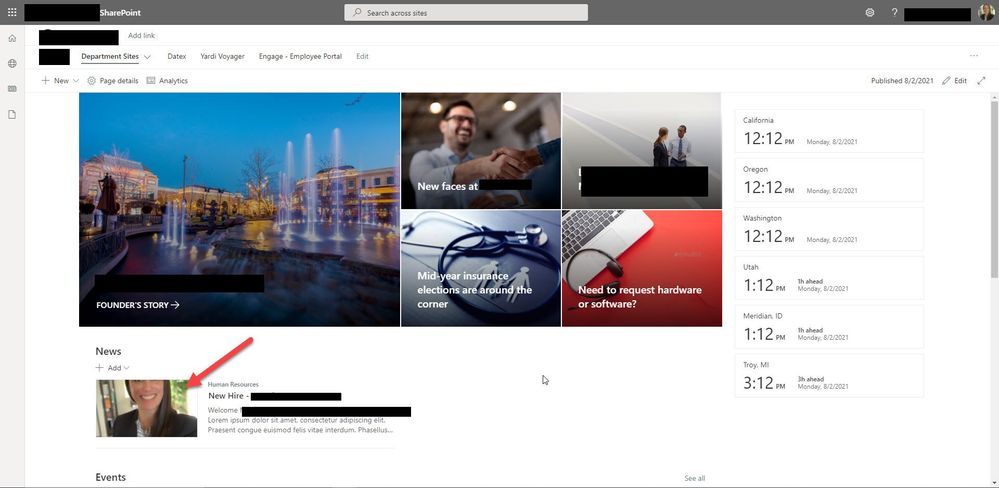Click See all for Events
999x488 pixels.
pyautogui.click(x=694, y=478)
